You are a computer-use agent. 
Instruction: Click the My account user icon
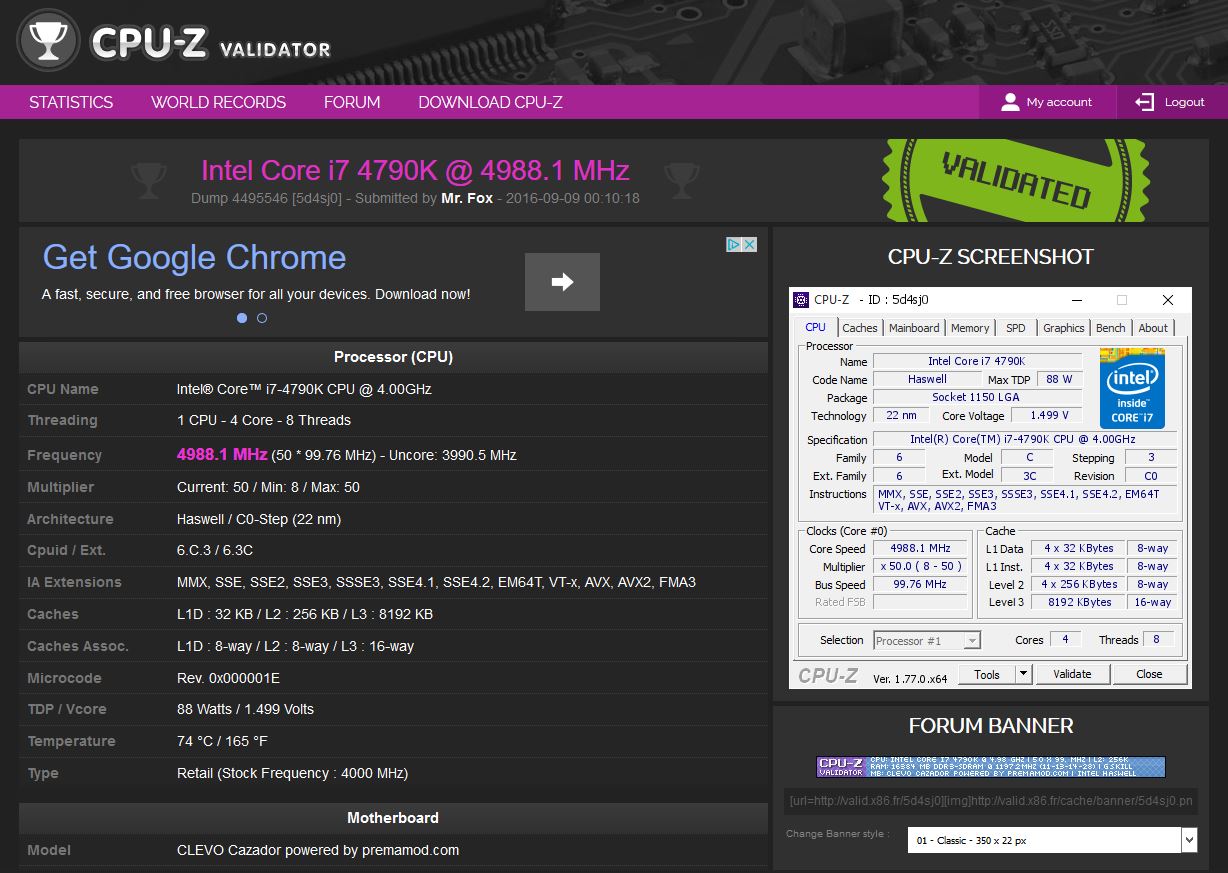click(x=1010, y=102)
